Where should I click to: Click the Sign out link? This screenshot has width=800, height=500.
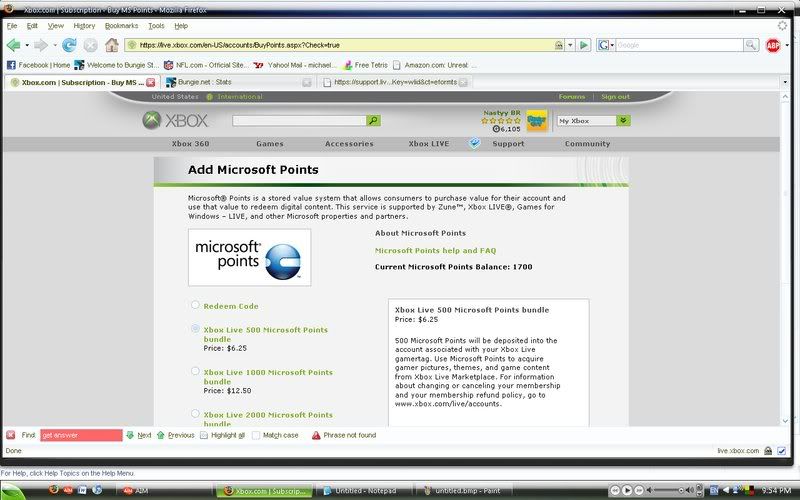pos(615,97)
